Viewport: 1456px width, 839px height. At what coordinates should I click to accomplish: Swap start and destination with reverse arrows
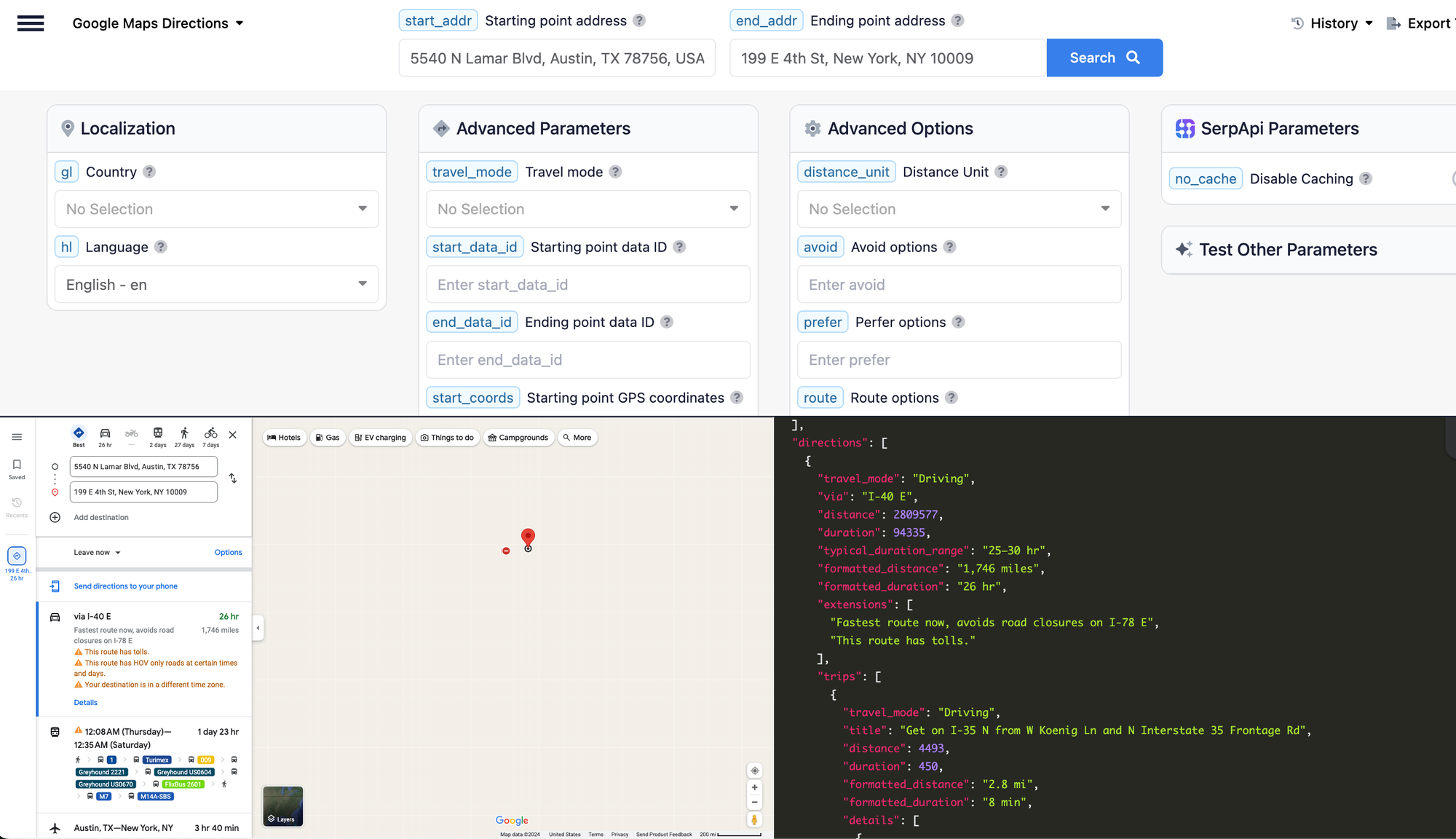[x=233, y=478]
